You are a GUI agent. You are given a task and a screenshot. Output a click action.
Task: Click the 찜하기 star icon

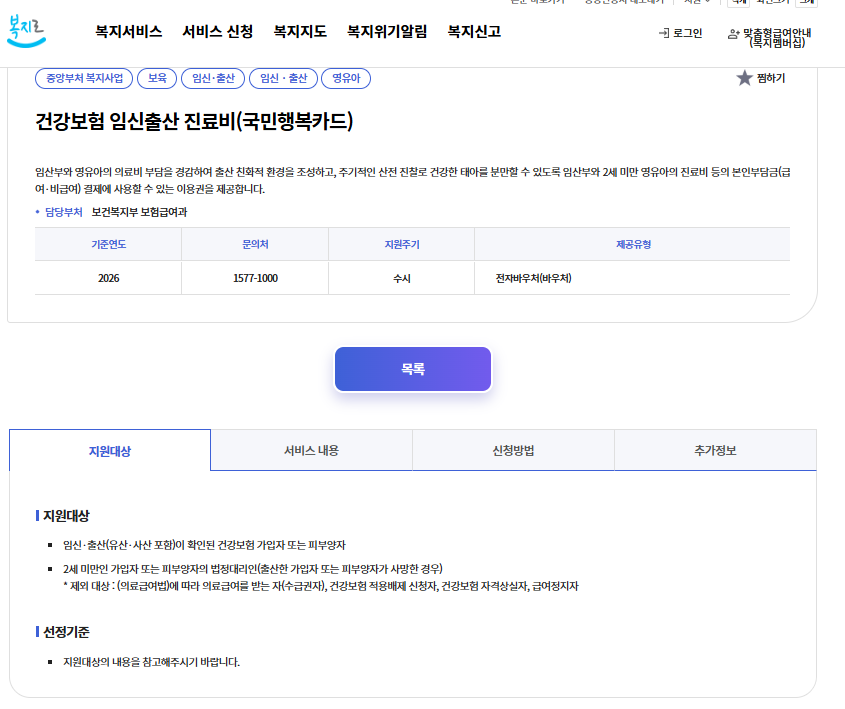click(744, 78)
